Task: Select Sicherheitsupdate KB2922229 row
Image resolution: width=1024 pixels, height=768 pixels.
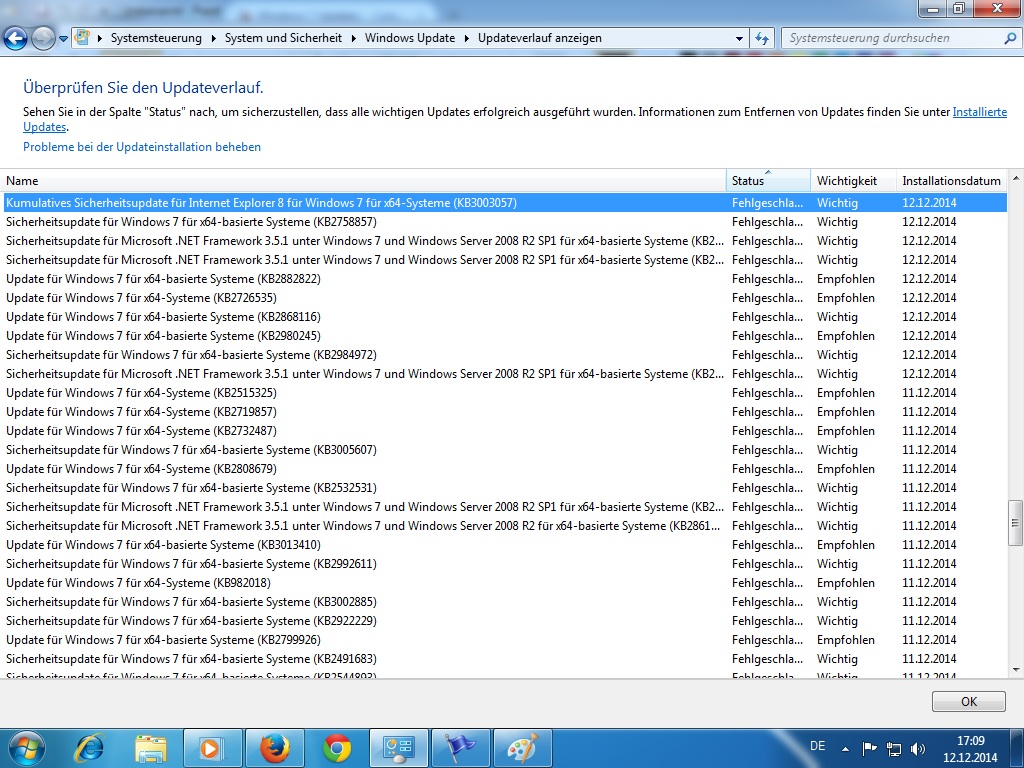Action: (x=505, y=620)
